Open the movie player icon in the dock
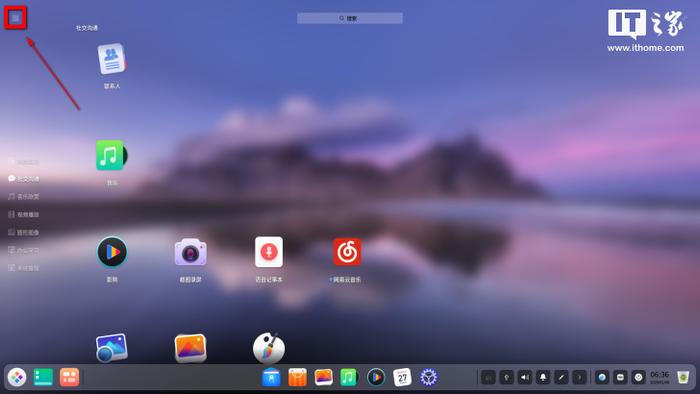 point(376,377)
